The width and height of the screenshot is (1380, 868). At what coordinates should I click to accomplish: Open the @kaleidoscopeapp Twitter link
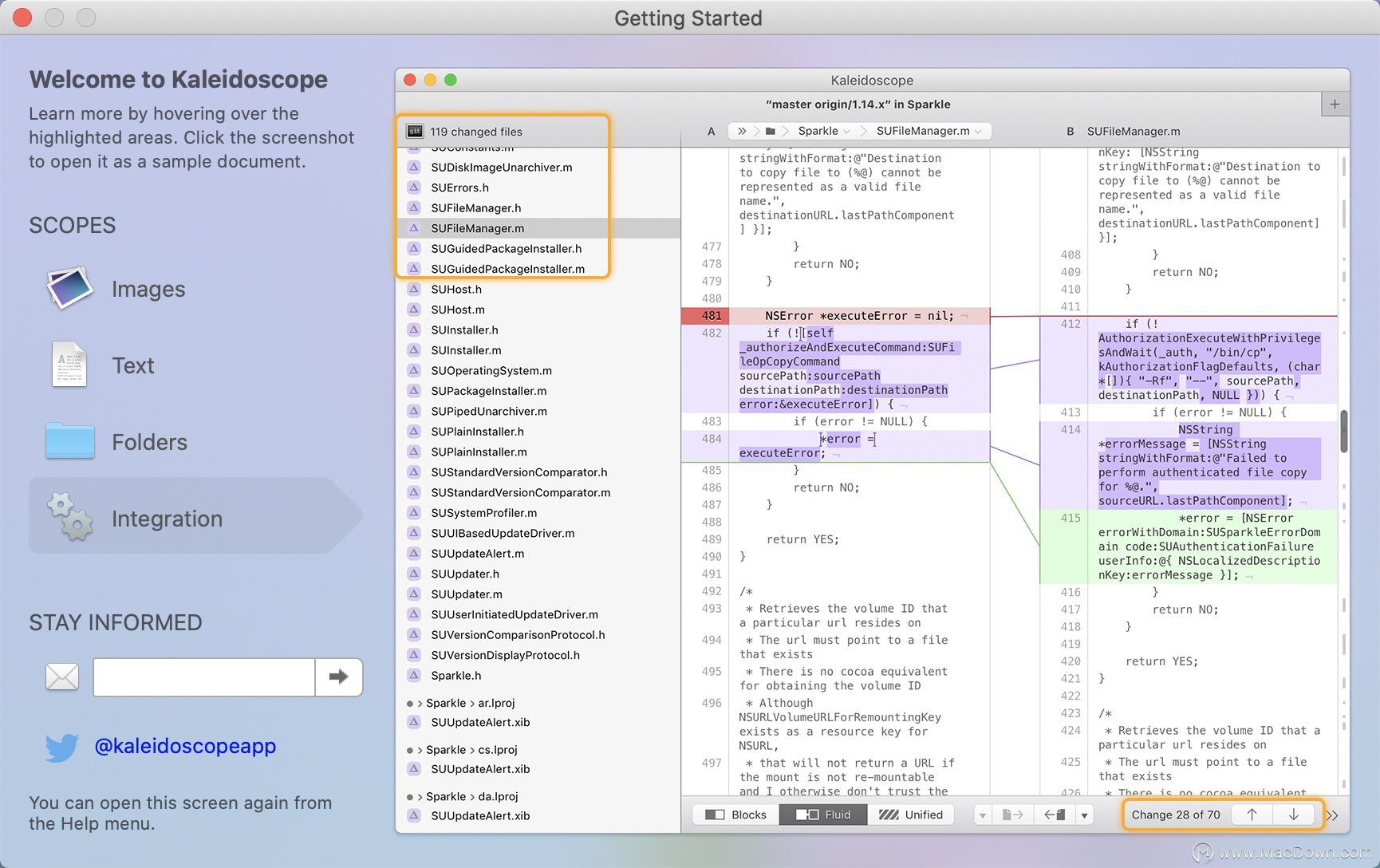pyautogui.click(x=185, y=746)
